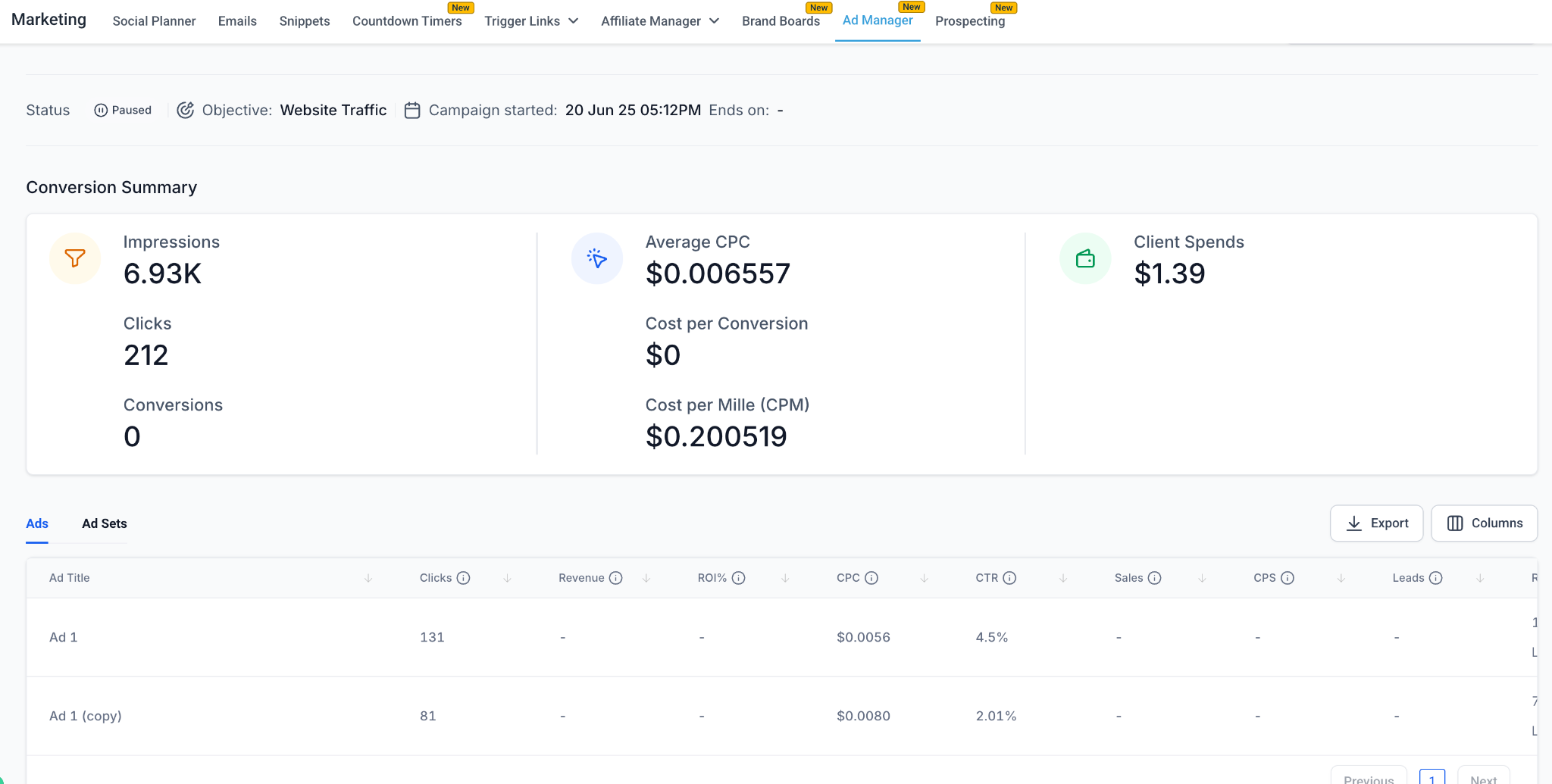Viewport: 1552px width, 784px height.
Task: Sort the ROI% column using its arrow
Action: coord(786,578)
